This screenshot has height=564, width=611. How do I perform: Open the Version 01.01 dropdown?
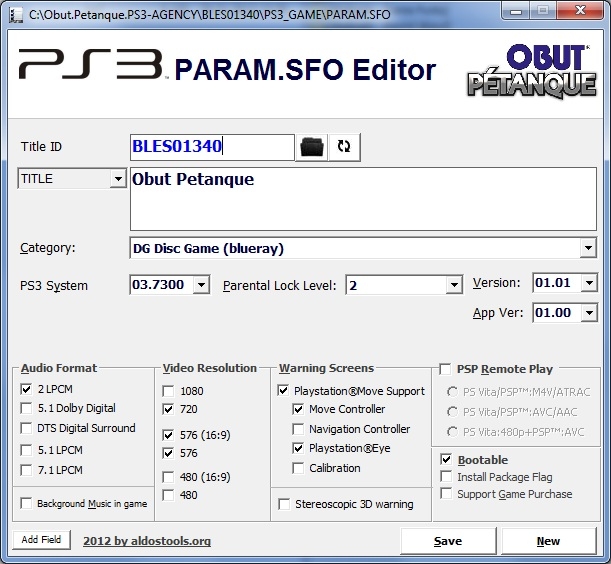point(589,283)
